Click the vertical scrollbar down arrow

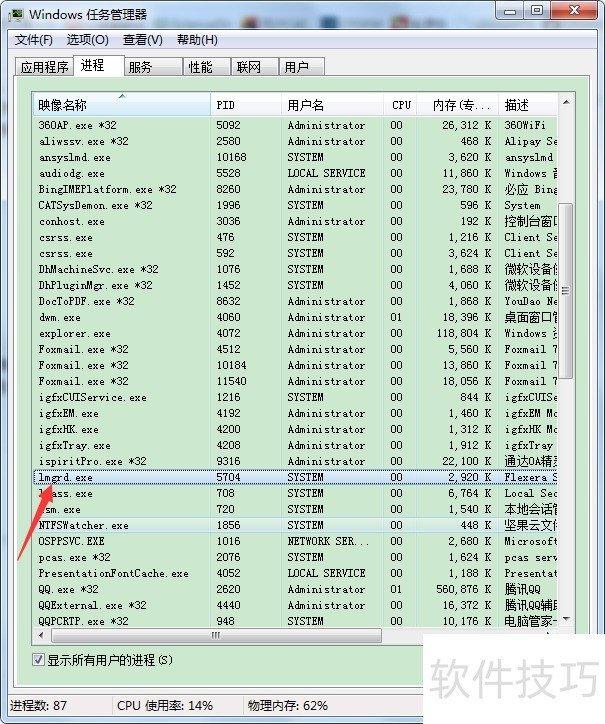566,619
